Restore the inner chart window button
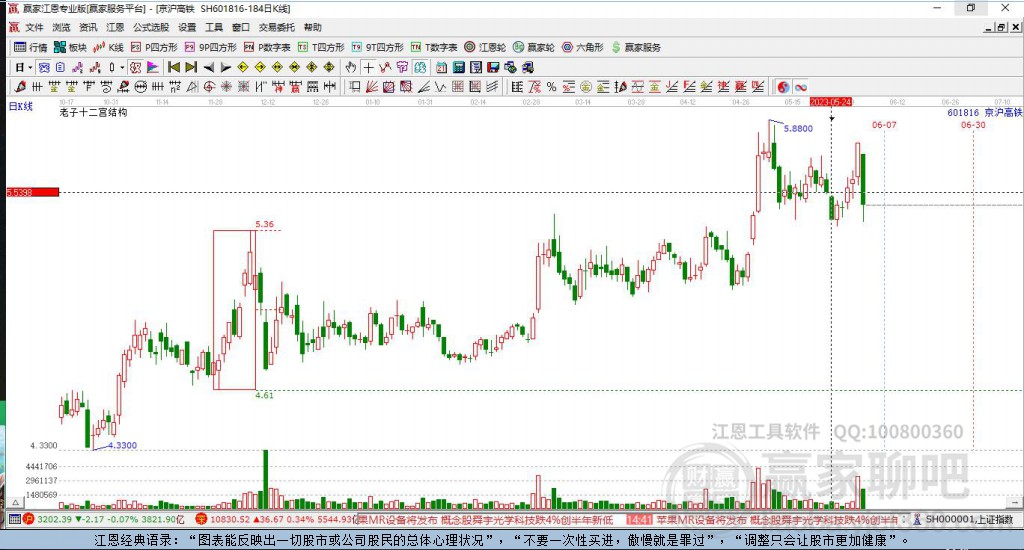This screenshot has height=550, width=1024. [1002, 27]
